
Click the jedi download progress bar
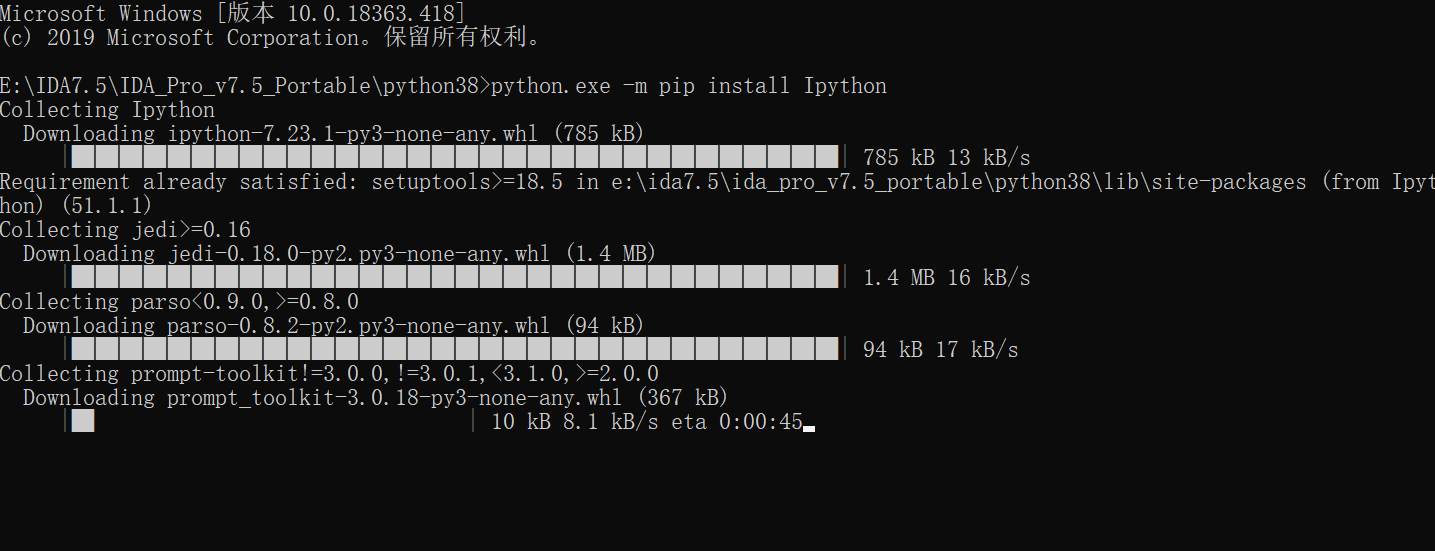[x=455, y=277]
